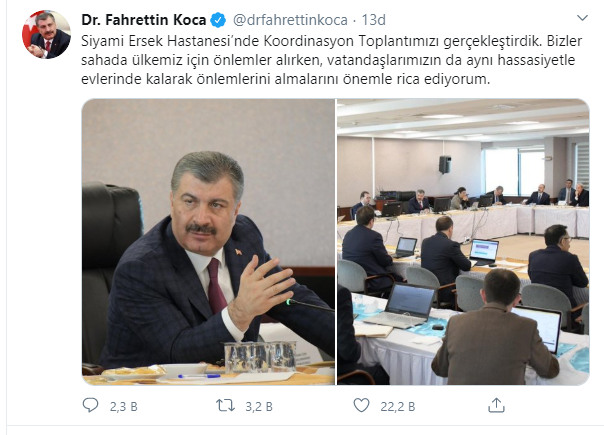Open the Dr. Fahrettin Koca display name link
This screenshot has height=435, width=604.
point(144,20)
